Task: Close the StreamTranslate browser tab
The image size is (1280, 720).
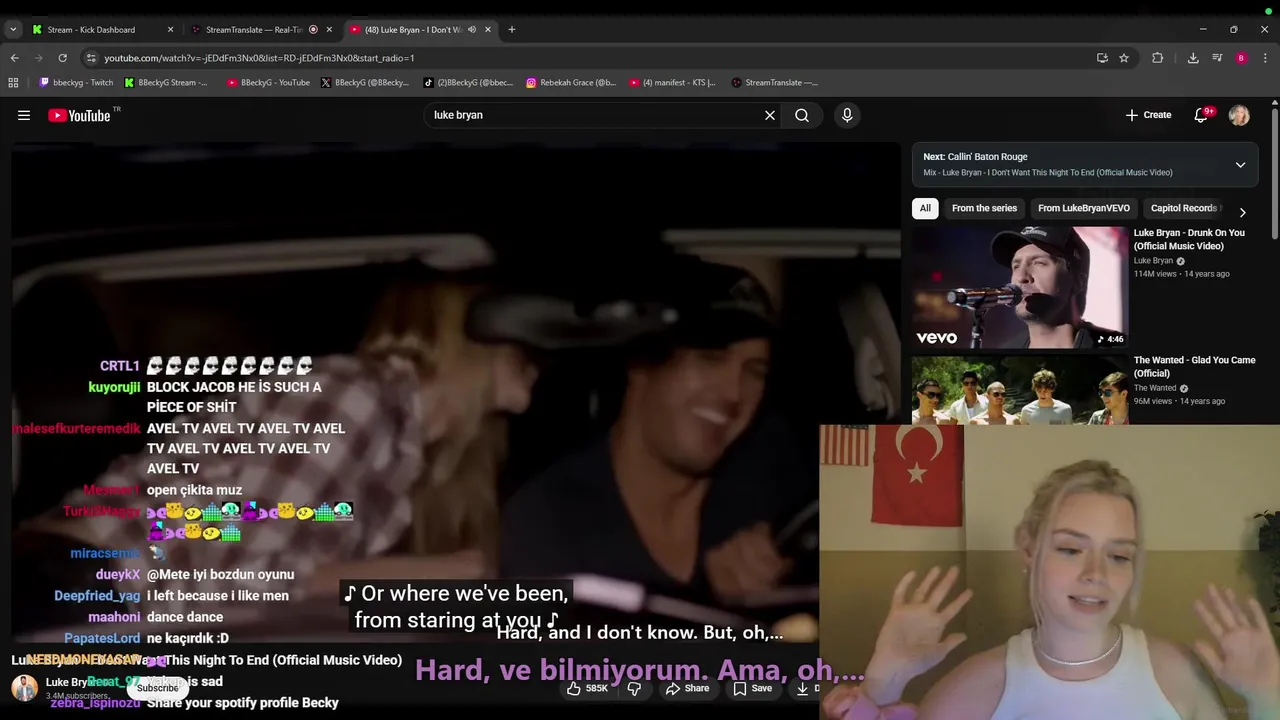Action: [x=329, y=29]
